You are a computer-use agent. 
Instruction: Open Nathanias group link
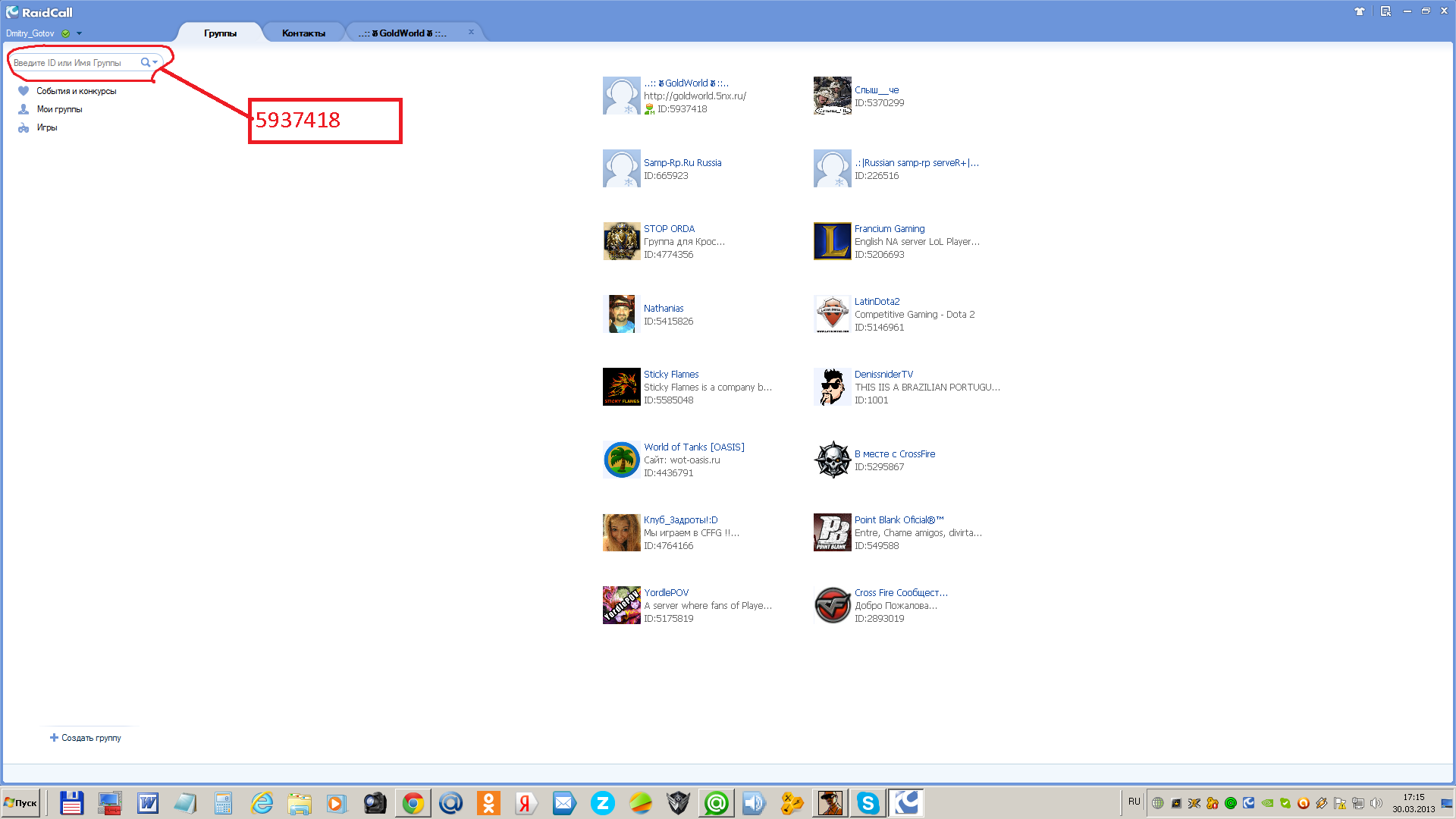tap(664, 309)
